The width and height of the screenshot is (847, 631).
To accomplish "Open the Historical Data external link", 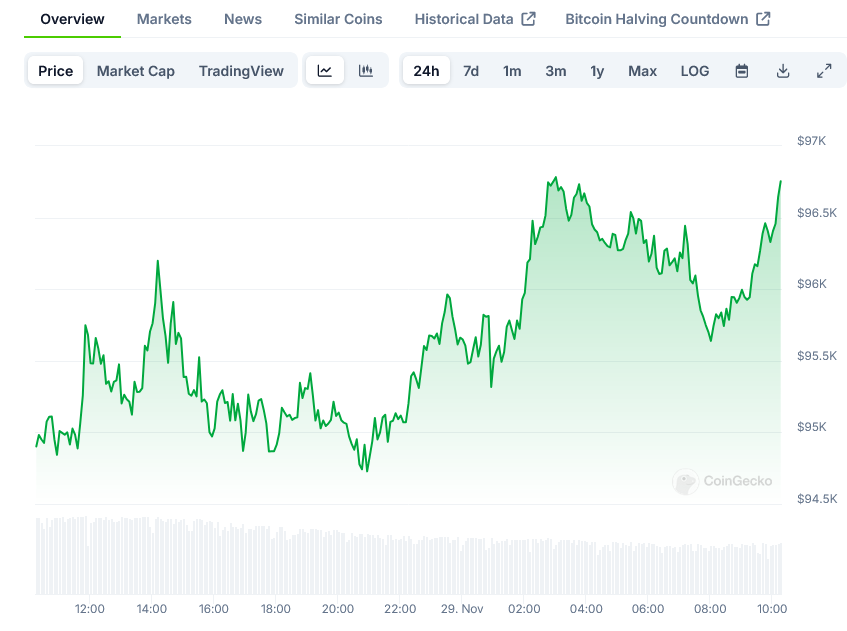I will click(x=475, y=19).
